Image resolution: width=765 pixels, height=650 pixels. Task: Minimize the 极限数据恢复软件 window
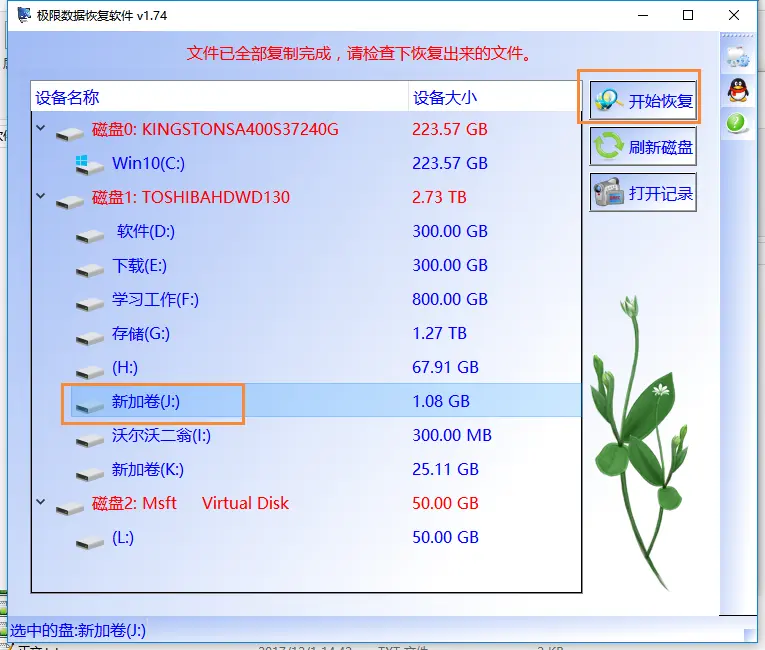click(x=643, y=16)
